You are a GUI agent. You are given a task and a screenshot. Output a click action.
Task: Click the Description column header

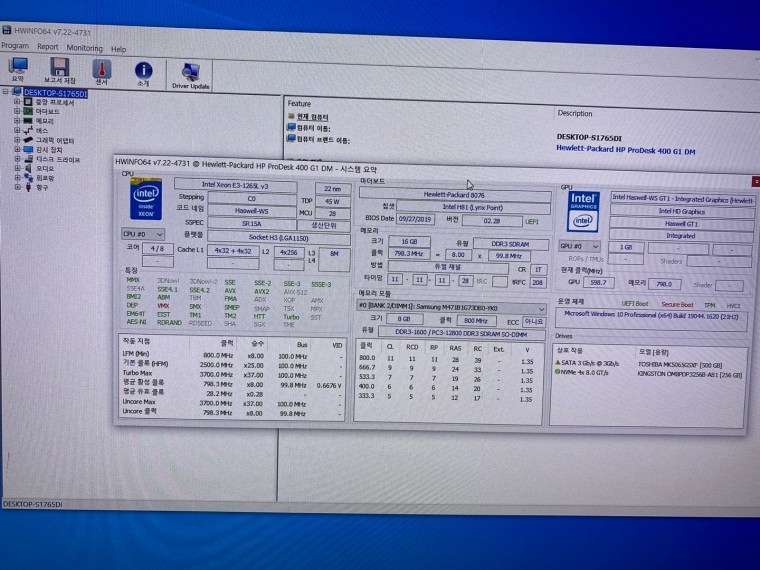tap(575, 113)
